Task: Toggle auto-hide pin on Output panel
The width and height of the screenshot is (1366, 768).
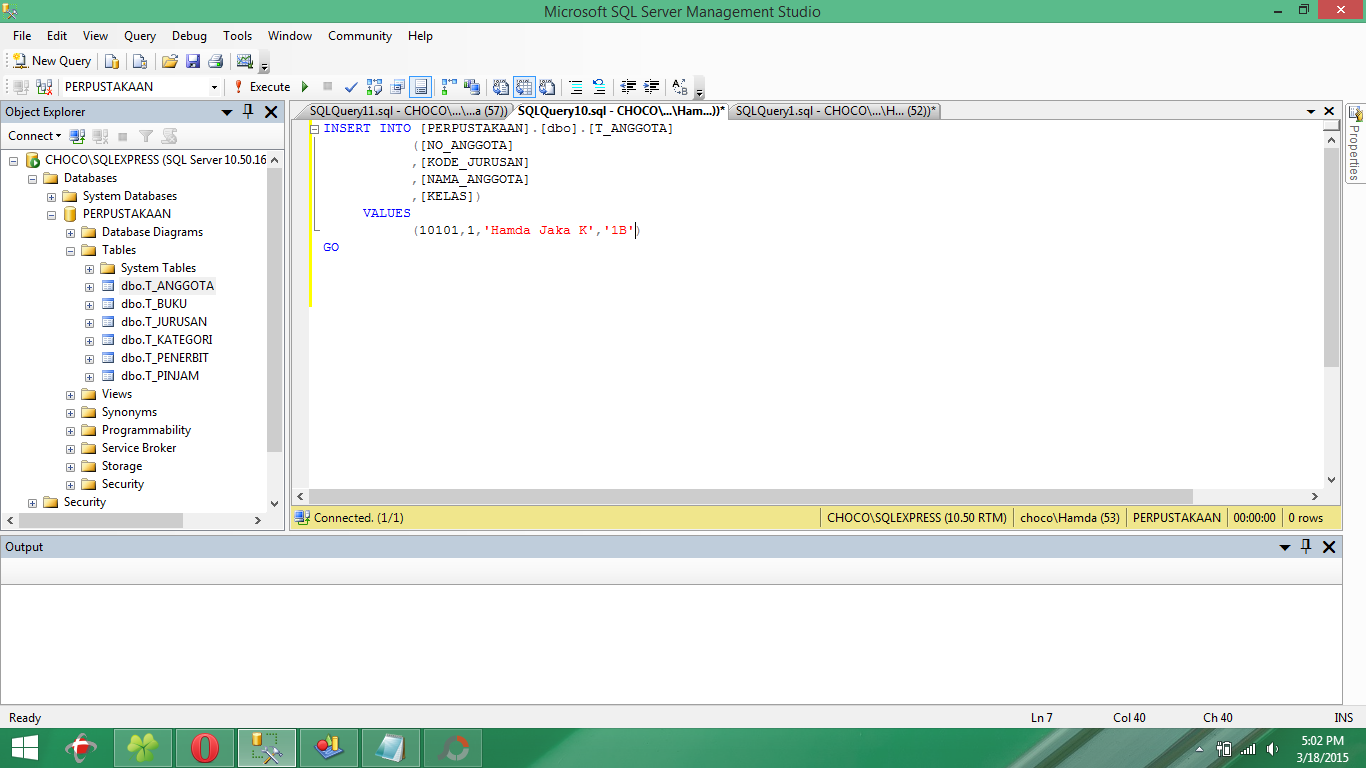Action: [1306, 547]
